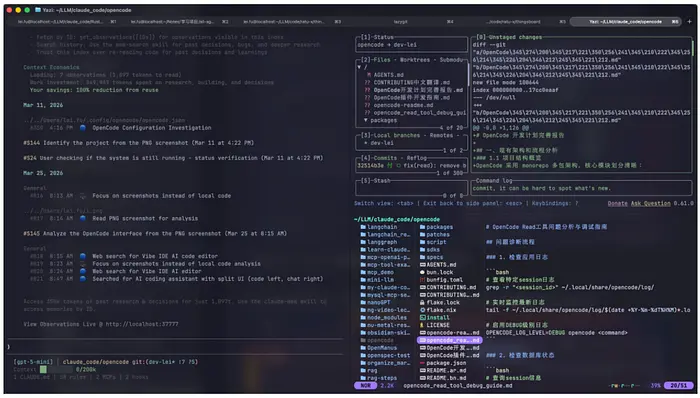The height and width of the screenshot is (398, 700).
Task: Click 'Read PNG screenshot for analysis' entry
Action: [x=145, y=219]
